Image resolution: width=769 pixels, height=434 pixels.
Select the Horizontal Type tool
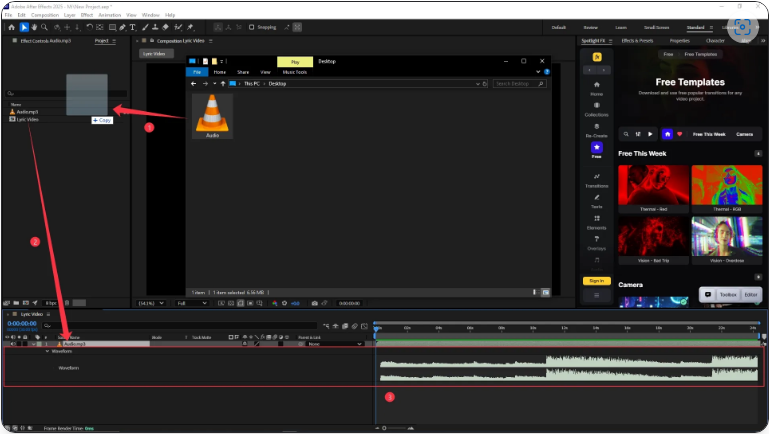coord(132,27)
